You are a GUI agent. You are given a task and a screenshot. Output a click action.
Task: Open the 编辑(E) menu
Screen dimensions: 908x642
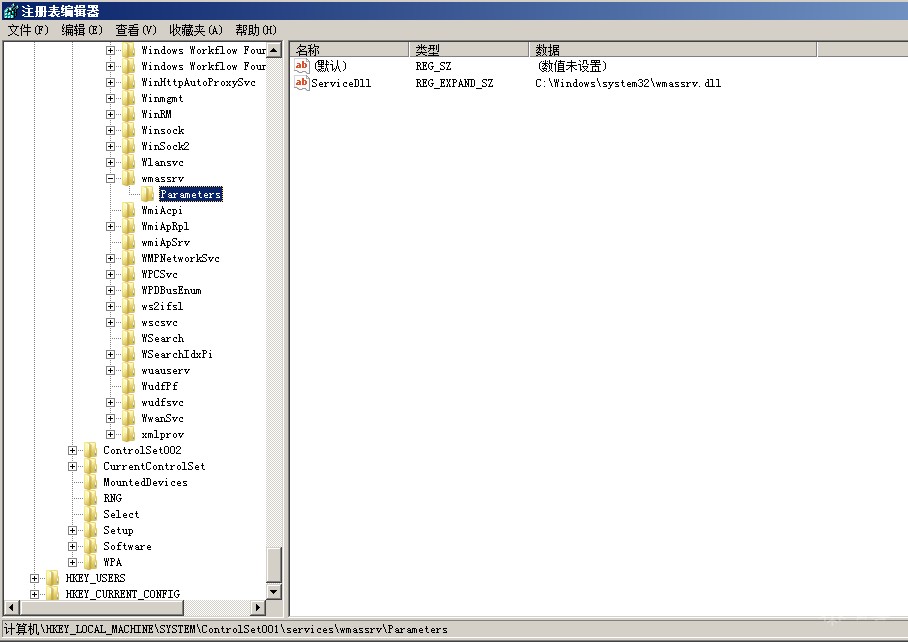tap(82, 30)
